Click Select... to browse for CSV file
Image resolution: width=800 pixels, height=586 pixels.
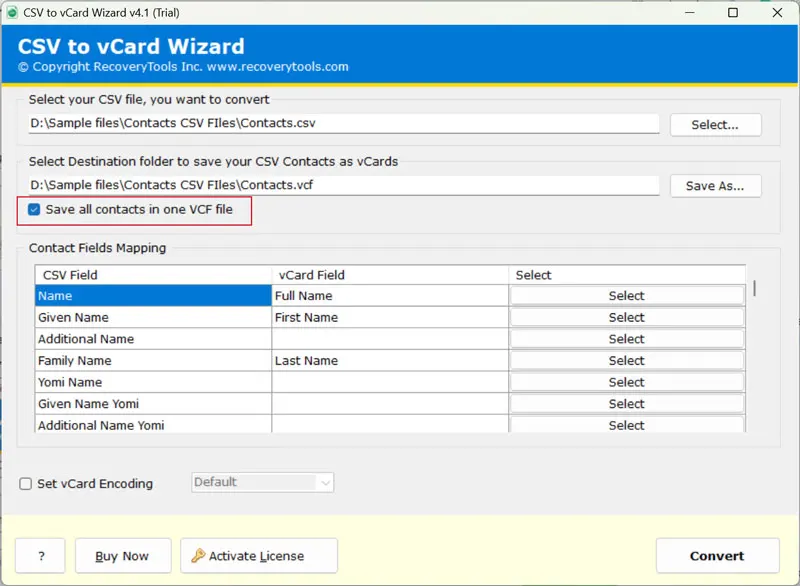pyautogui.click(x=715, y=125)
